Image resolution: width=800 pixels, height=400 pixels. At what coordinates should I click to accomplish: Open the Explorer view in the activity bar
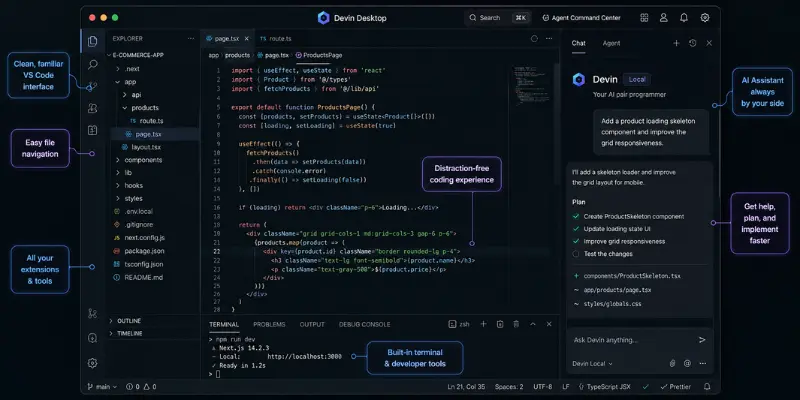(x=92, y=41)
